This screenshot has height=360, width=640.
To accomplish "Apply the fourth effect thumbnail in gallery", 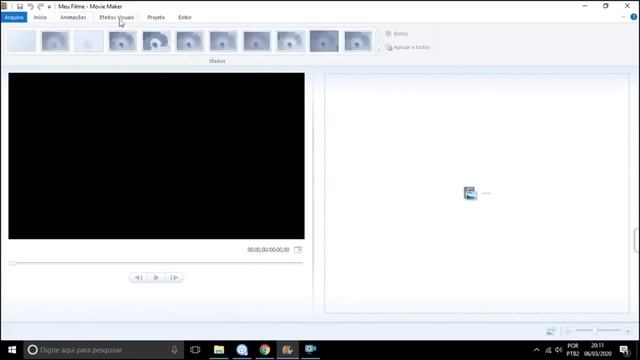I will (122, 41).
